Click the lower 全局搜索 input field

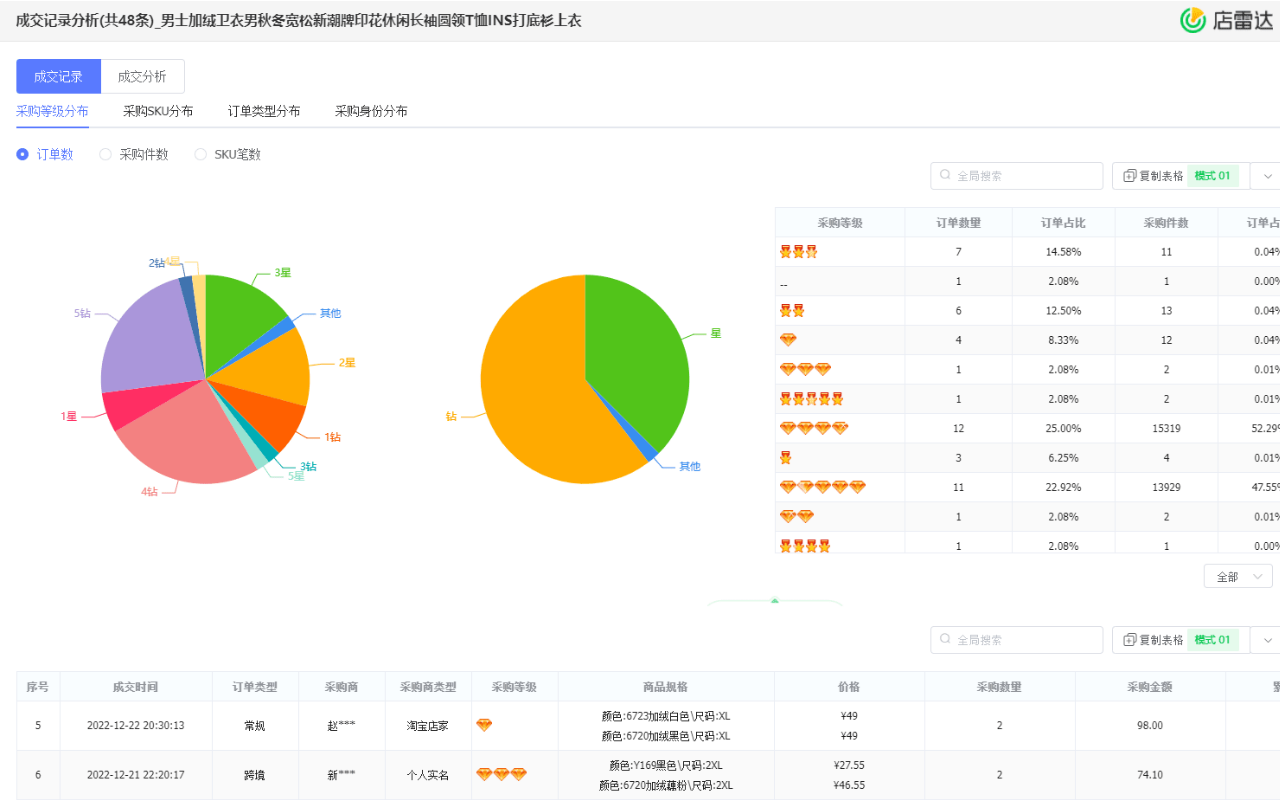tap(1016, 640)
